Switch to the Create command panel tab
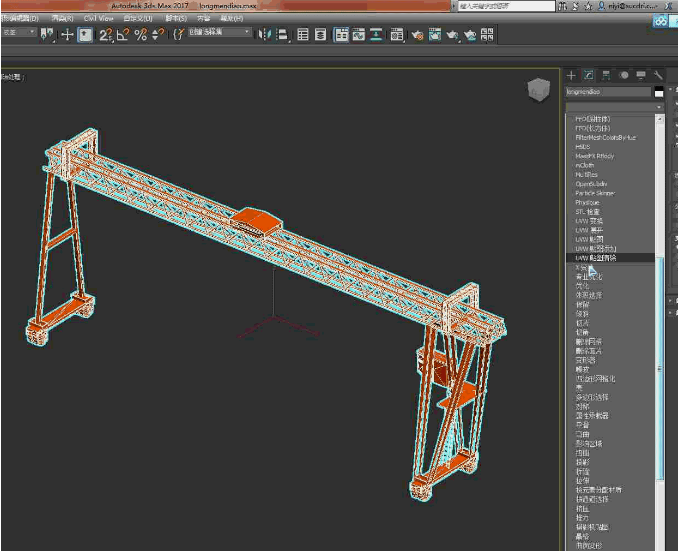Image resolution: width=688 pixels, height=555 pixels. tap(571, 75)
